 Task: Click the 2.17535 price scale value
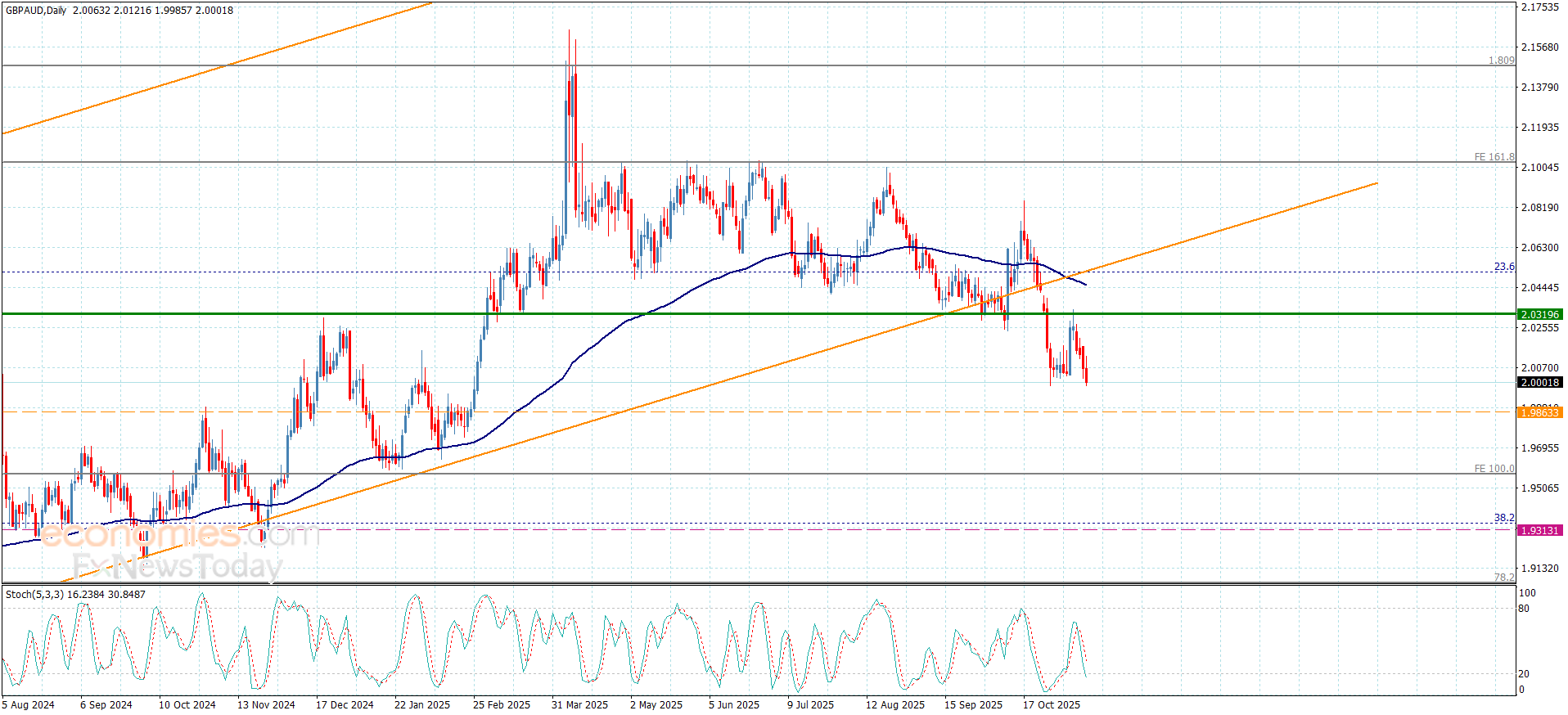(x=1540, y=7)
